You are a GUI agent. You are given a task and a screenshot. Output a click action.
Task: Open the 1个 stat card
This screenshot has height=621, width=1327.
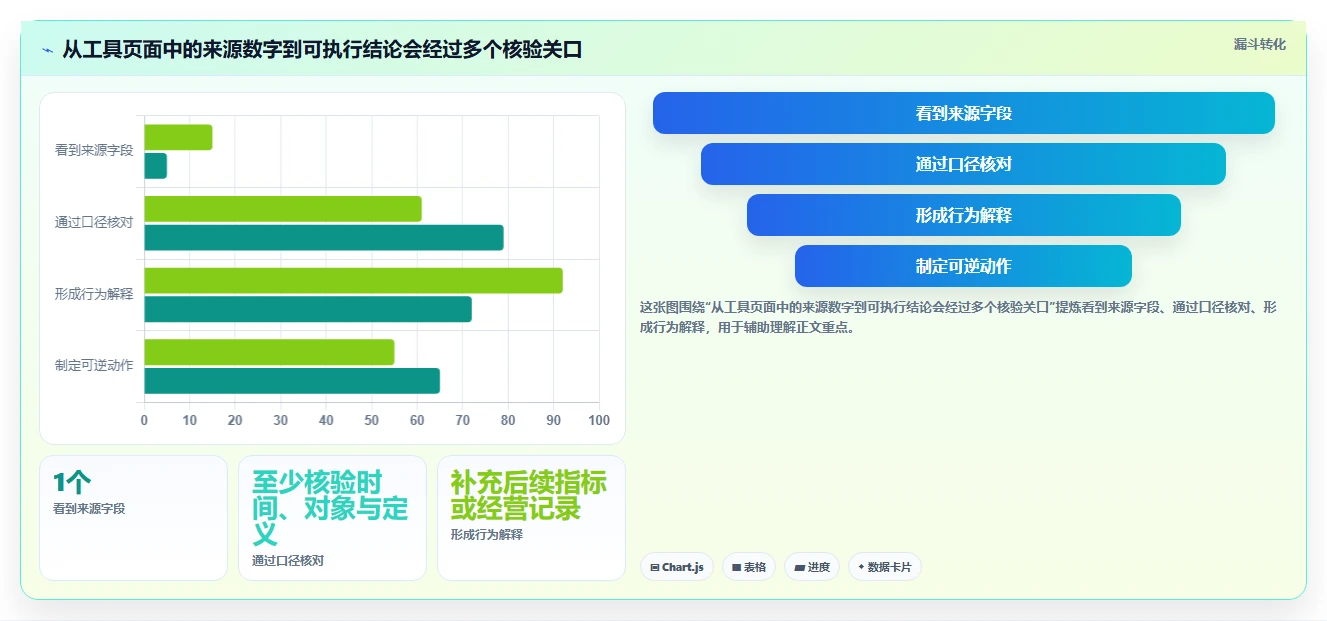[133, 518]
